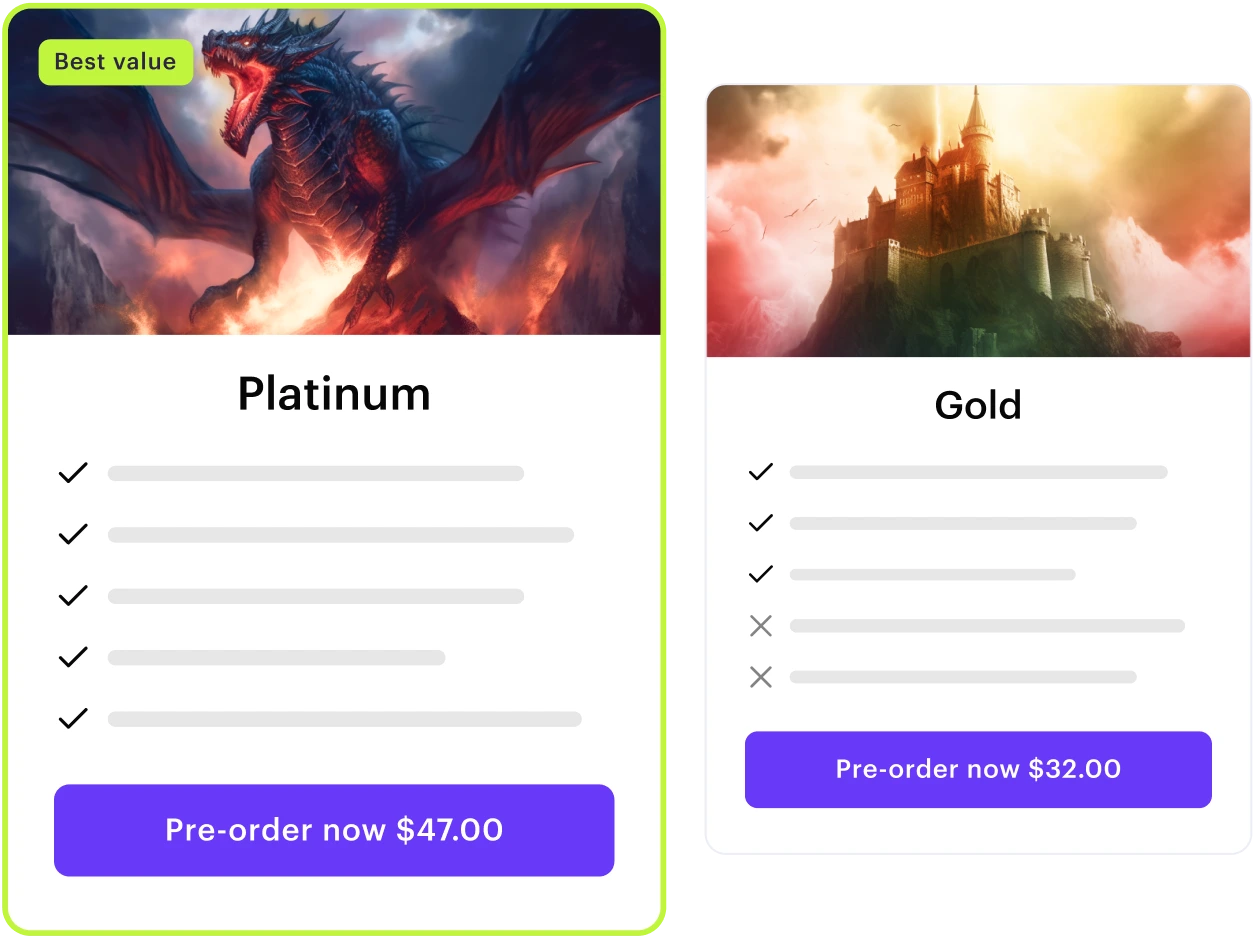Click the second checkmark in Gold list
Screen dimensions: 1254x937
pos(761,523)
